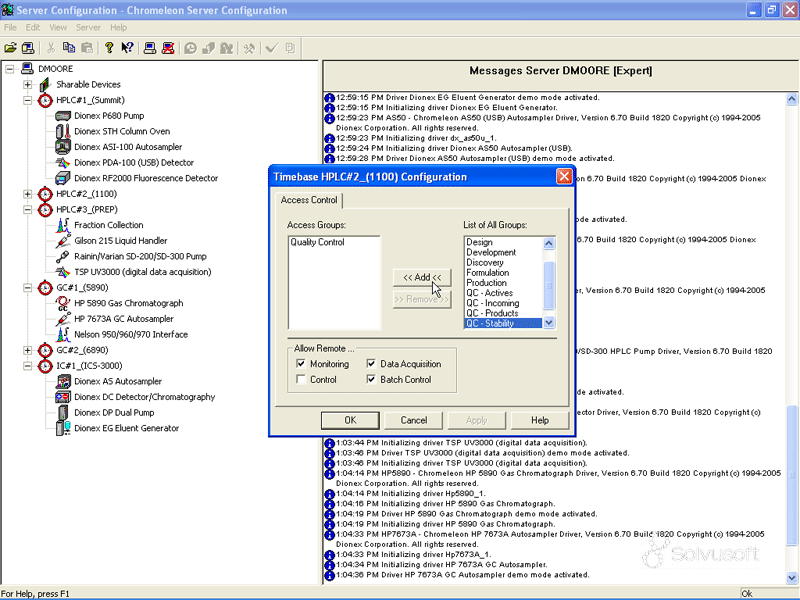
Task: Click the Dionex P680 Pump device icon
Action: (x=63, y=116)
